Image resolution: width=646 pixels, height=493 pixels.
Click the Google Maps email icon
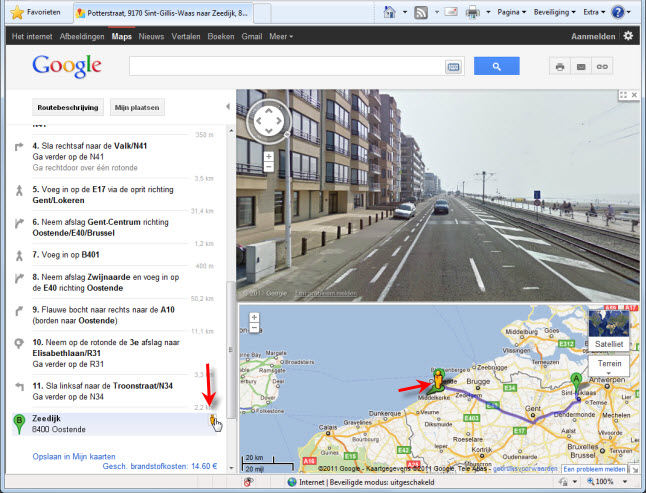[581, 67]
